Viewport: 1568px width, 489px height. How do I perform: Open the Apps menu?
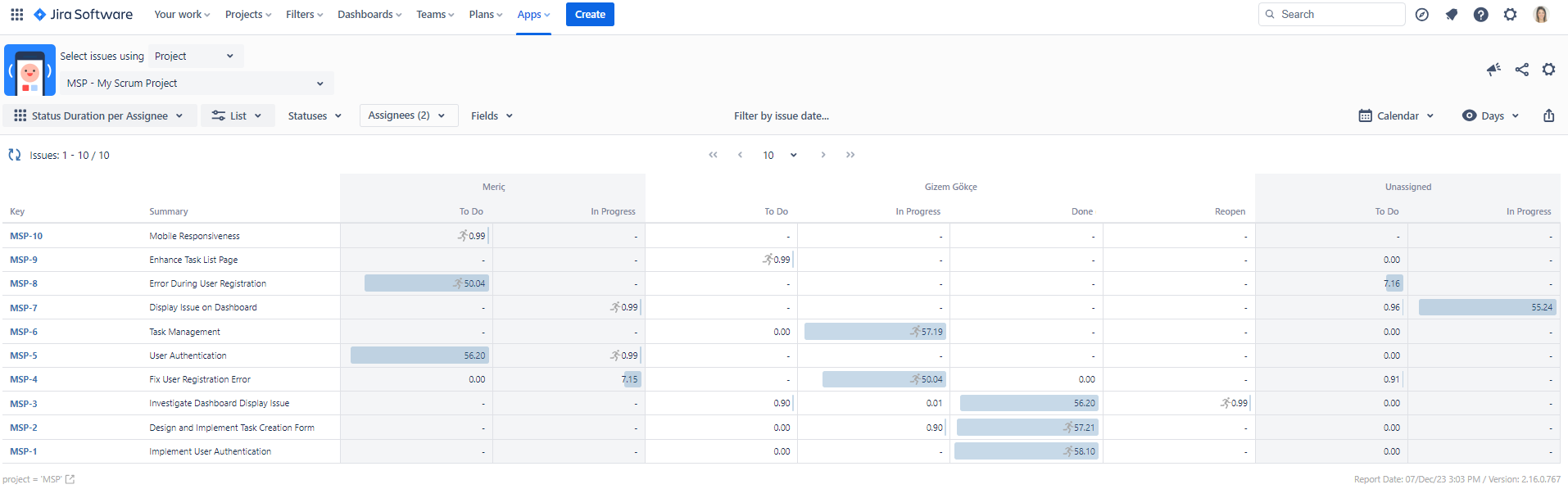click(533, 15)
